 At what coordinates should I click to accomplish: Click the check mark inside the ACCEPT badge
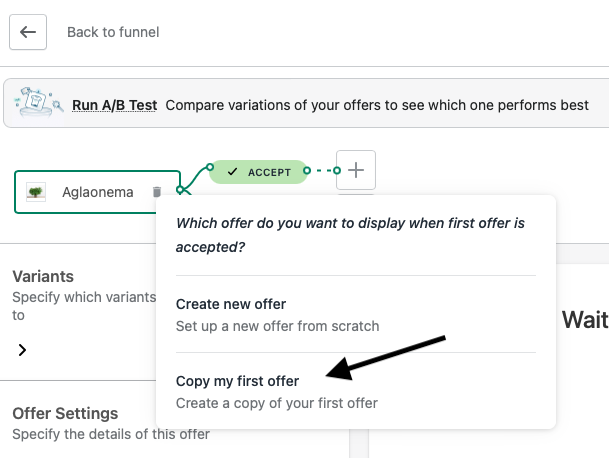click(x=233, y=172)
